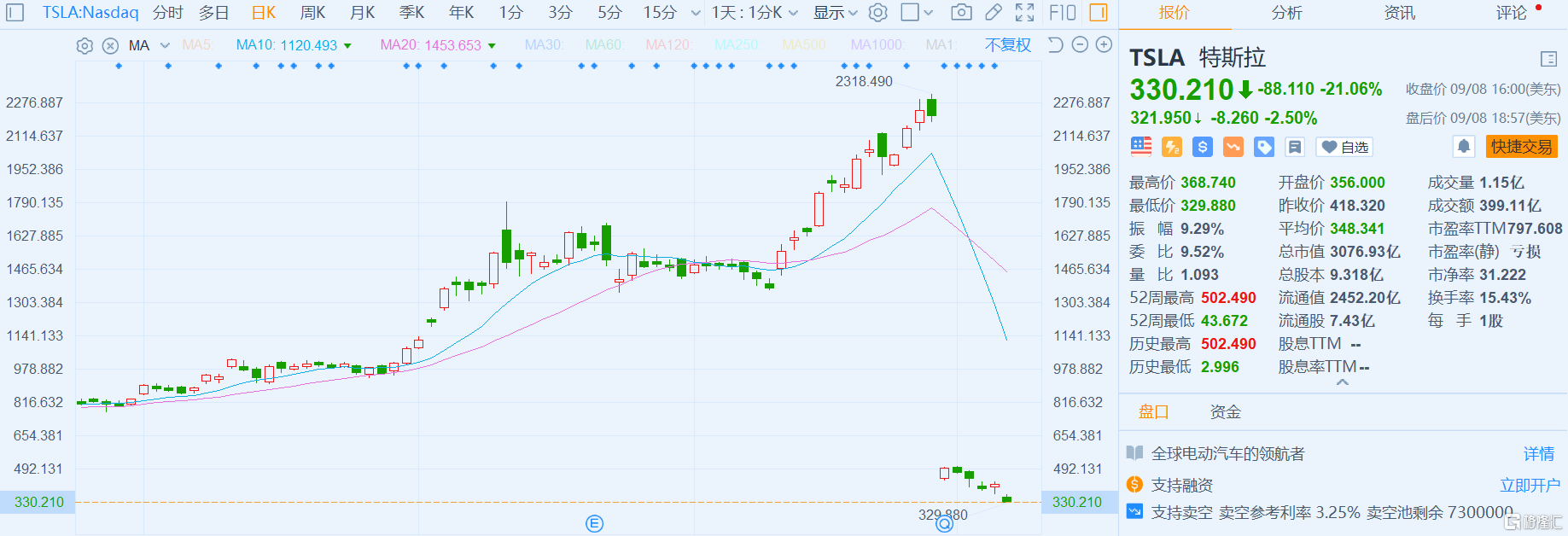Viewport: 1568px width, 536px height.
Task: Open the MA10 line options dropdown
Action: [x=347, y=46]
